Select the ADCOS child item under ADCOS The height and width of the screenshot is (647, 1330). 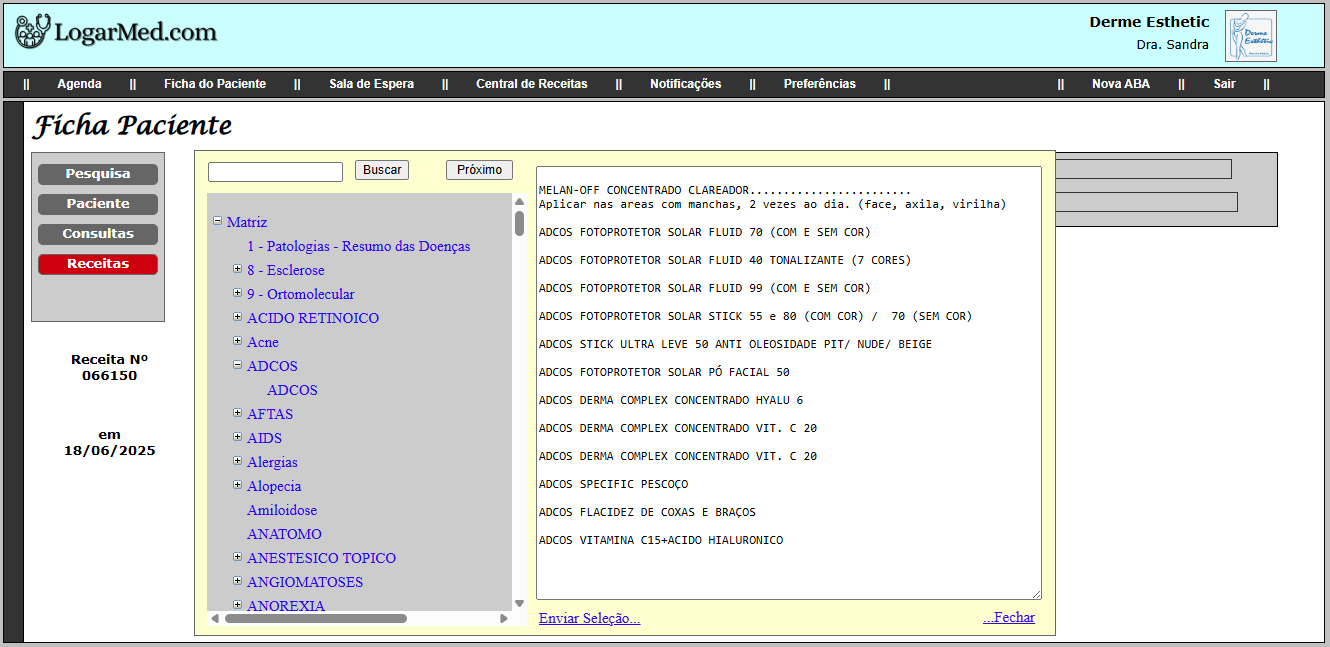[292, 390]
